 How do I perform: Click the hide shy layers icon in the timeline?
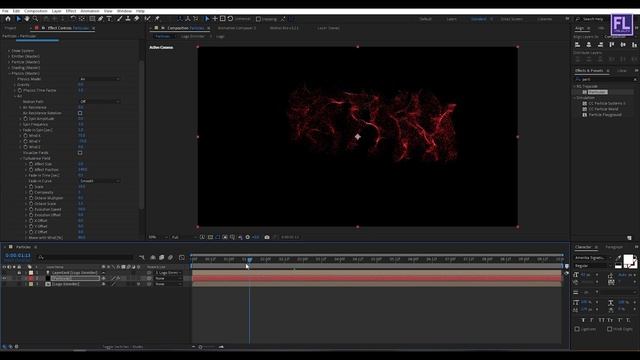[x=153, y=257]
